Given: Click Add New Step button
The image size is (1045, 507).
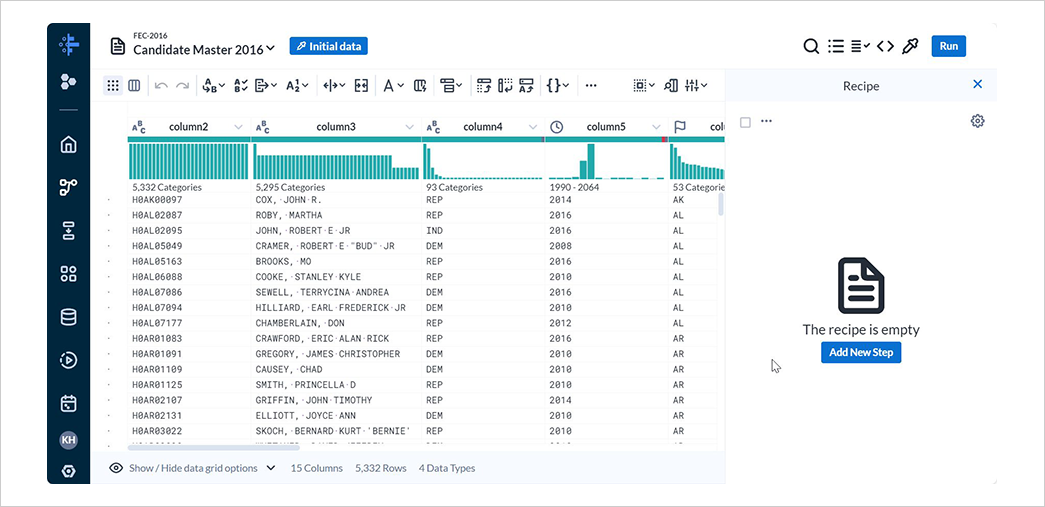Looking at the screenshot, I should click(x=861, y=352).
